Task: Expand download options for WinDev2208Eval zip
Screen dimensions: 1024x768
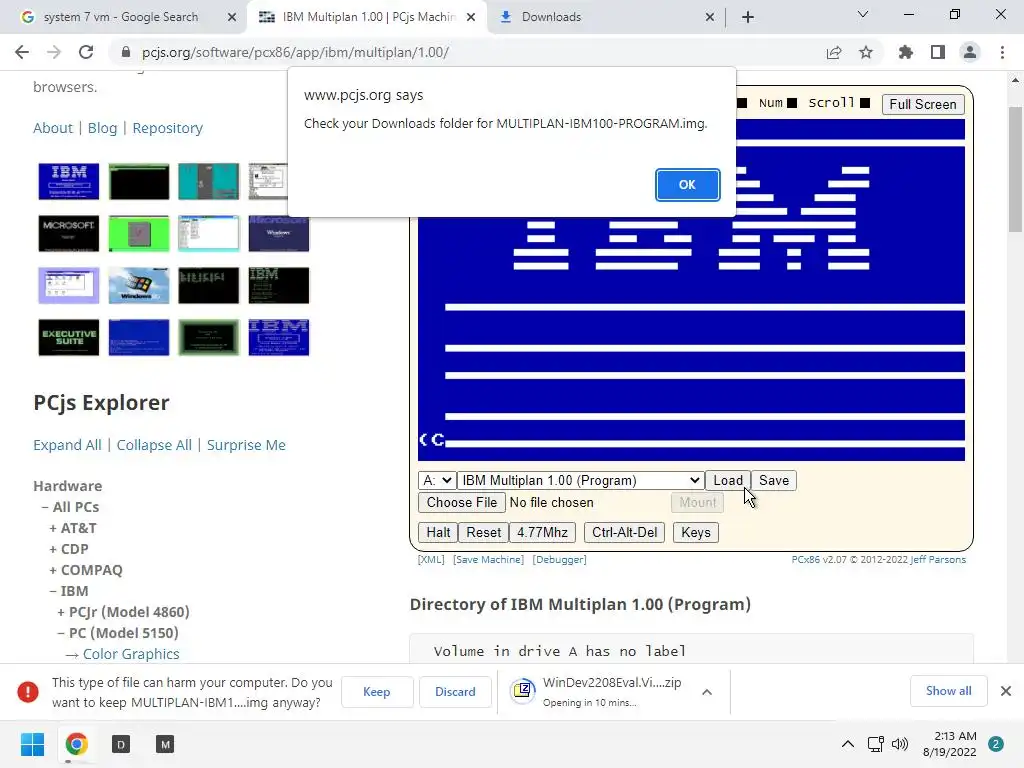Action: tap(707, 692)
